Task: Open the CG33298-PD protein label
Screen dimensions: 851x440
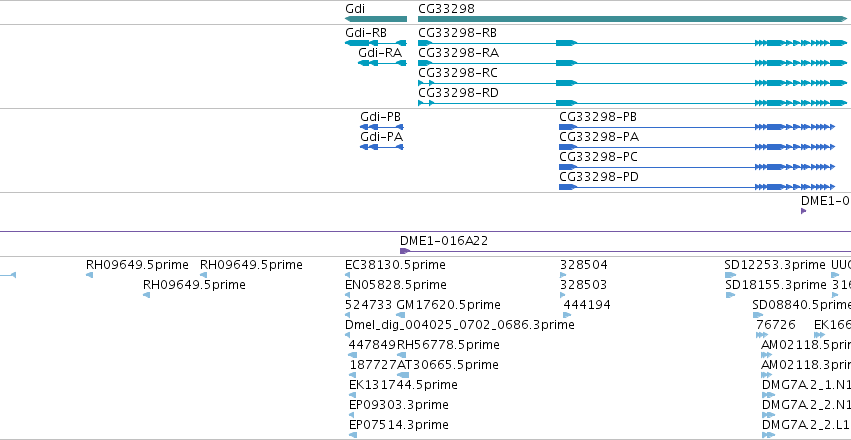Action: (x=599, y=177)
